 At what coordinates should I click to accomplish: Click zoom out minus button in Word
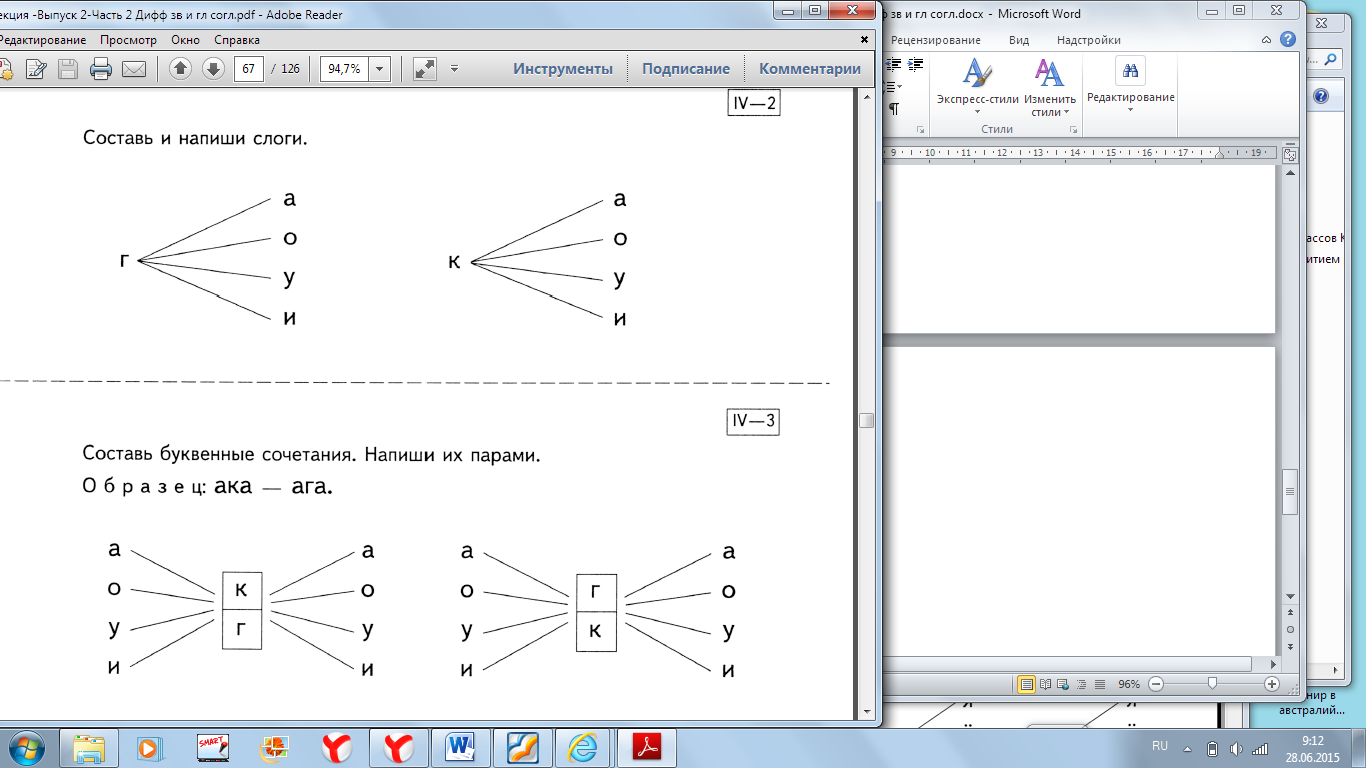point(1156,684)
